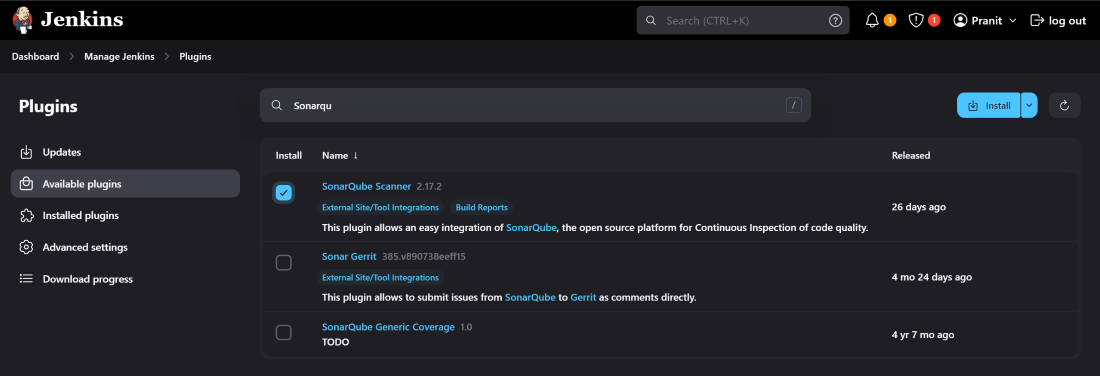1100x376 pixels.
Task: Click the Available plugins bag icon
Action: coord(26,184)
